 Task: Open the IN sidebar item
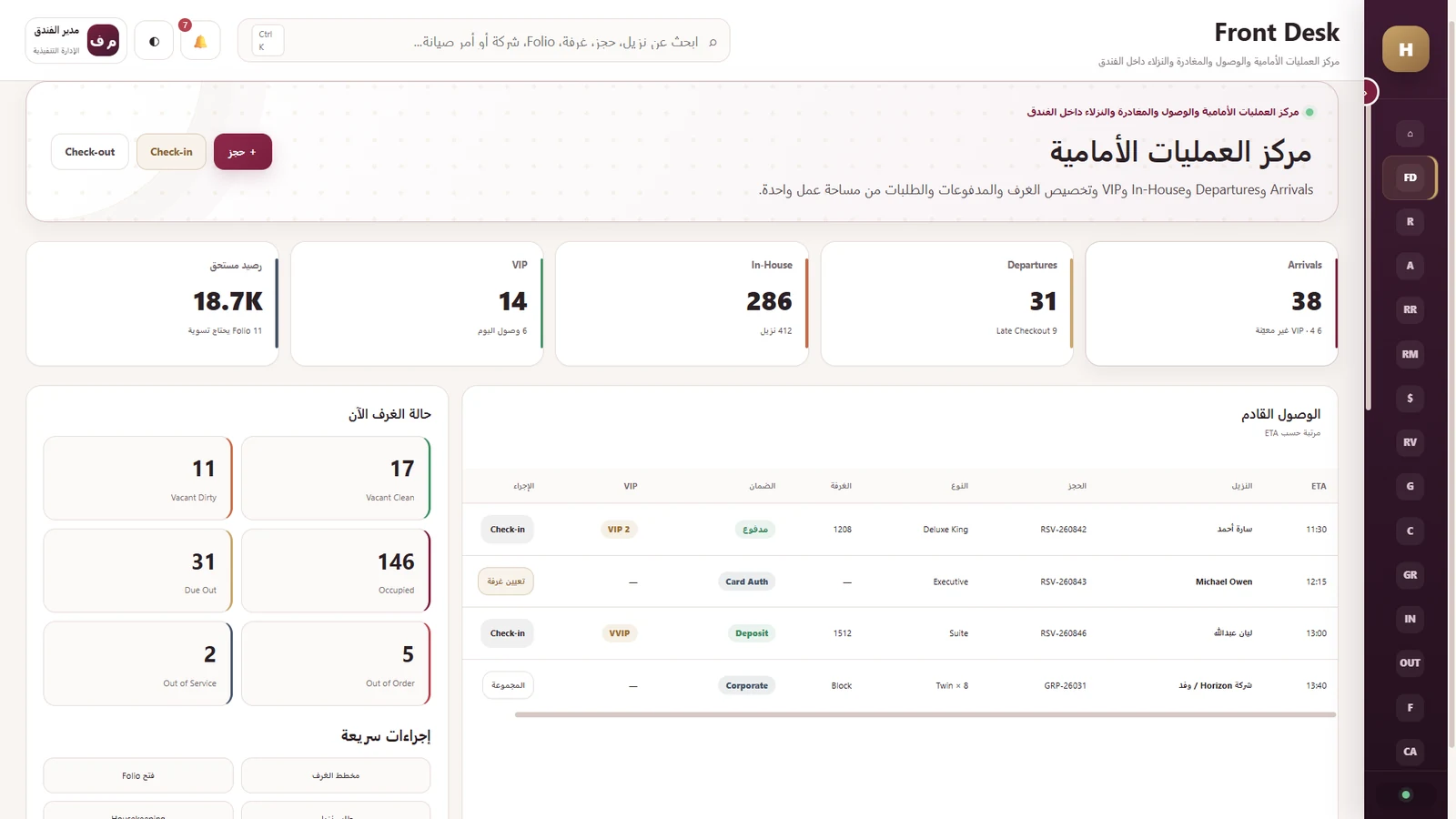coord(1410,619)
